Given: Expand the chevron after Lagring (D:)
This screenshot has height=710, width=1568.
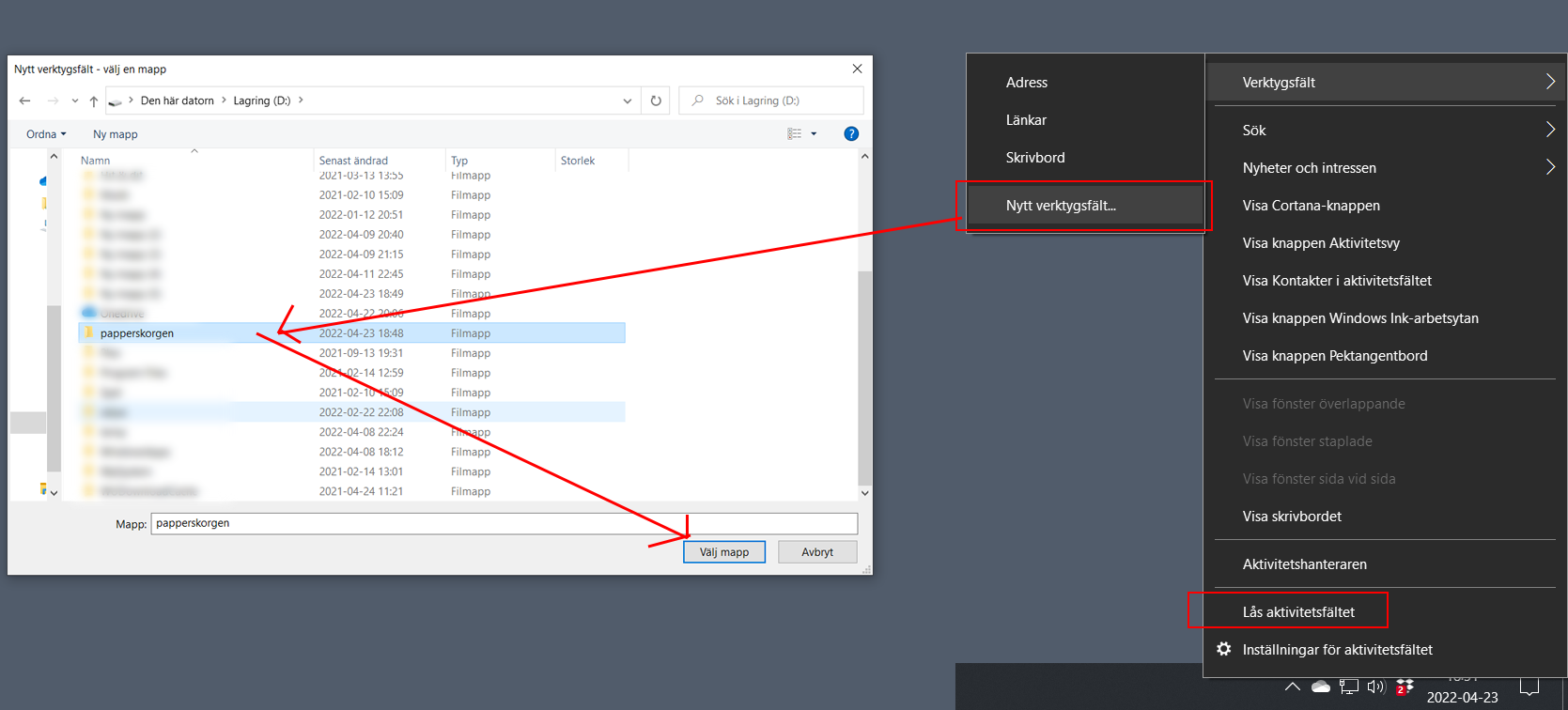Looking at the screenshot, I should coord(301,100).
